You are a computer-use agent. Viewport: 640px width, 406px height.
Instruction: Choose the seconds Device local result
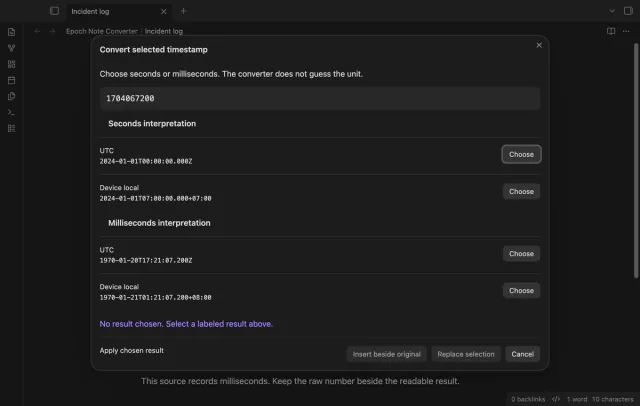click(x=521, y=191)
